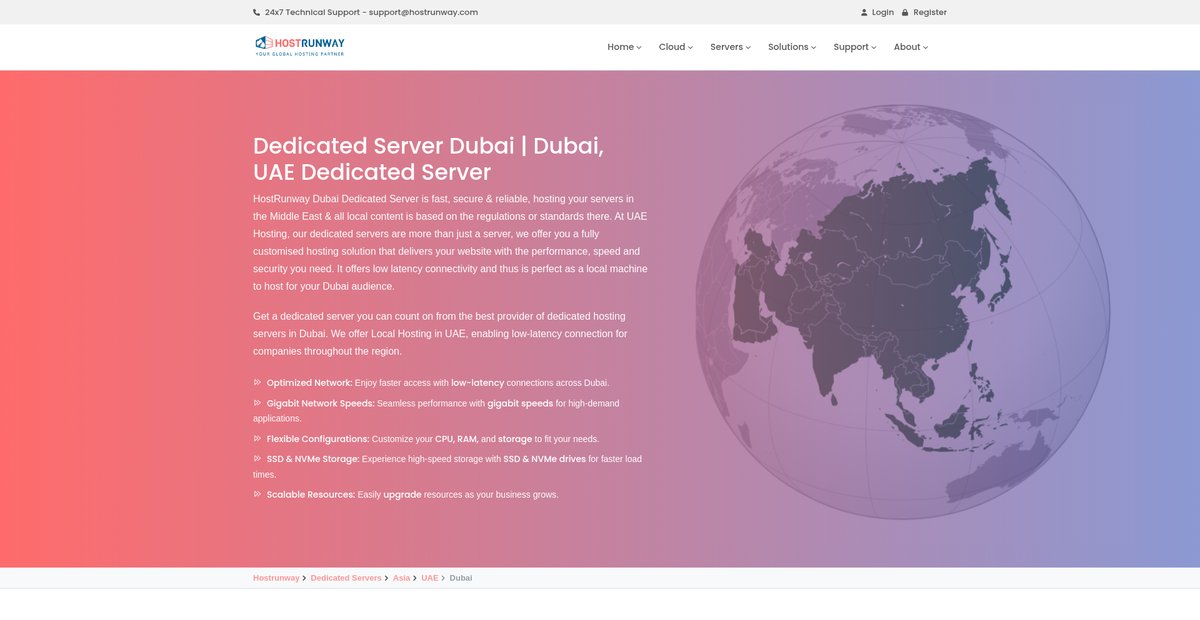This screenshot has height=620, width=1200.
Task: Click the double-arrow bullet before SSD & NVMe Storage
Action: 257,458
